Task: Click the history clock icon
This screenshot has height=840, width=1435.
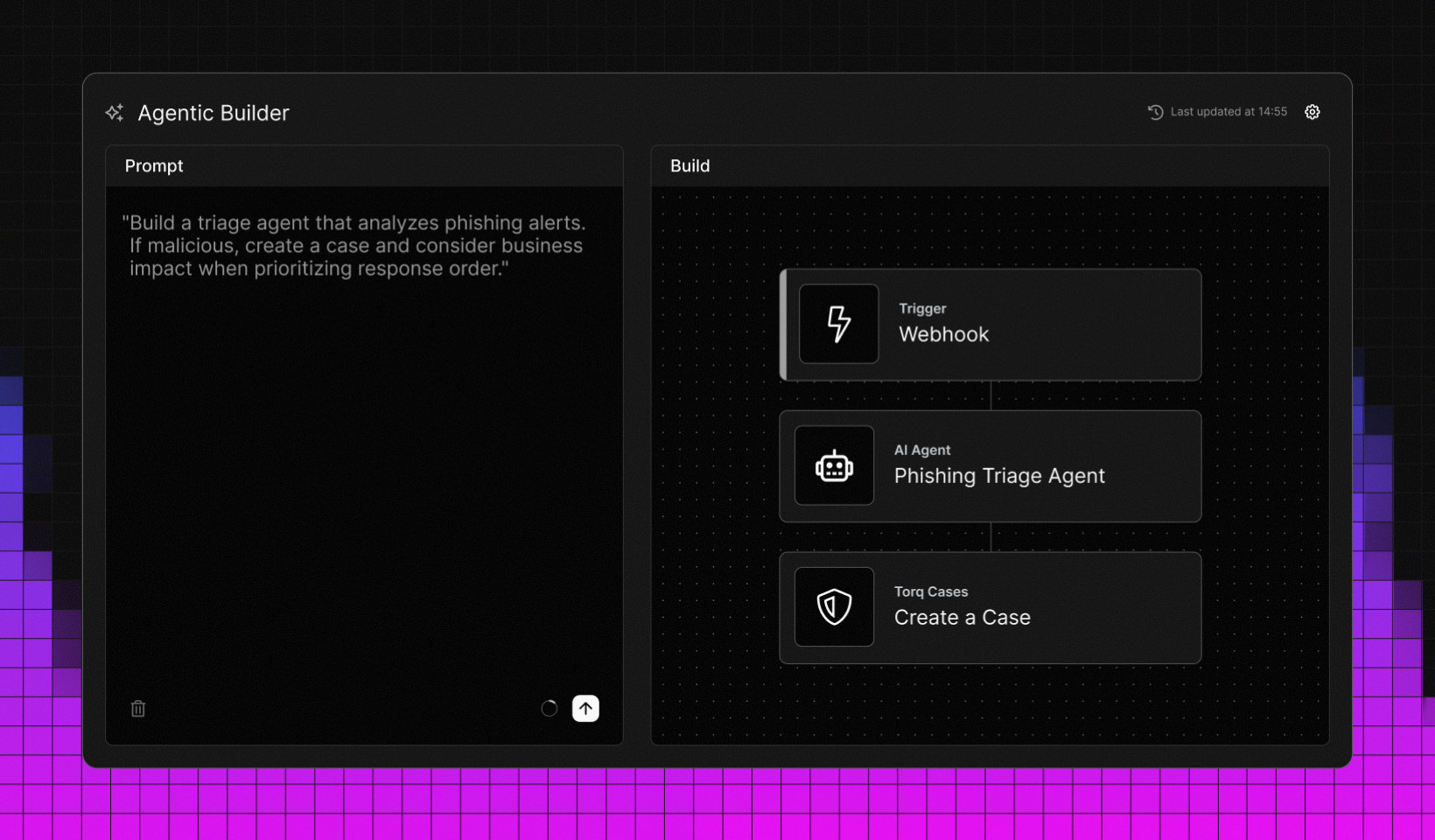Action: pyautogui.click(x=1155, y=112)
